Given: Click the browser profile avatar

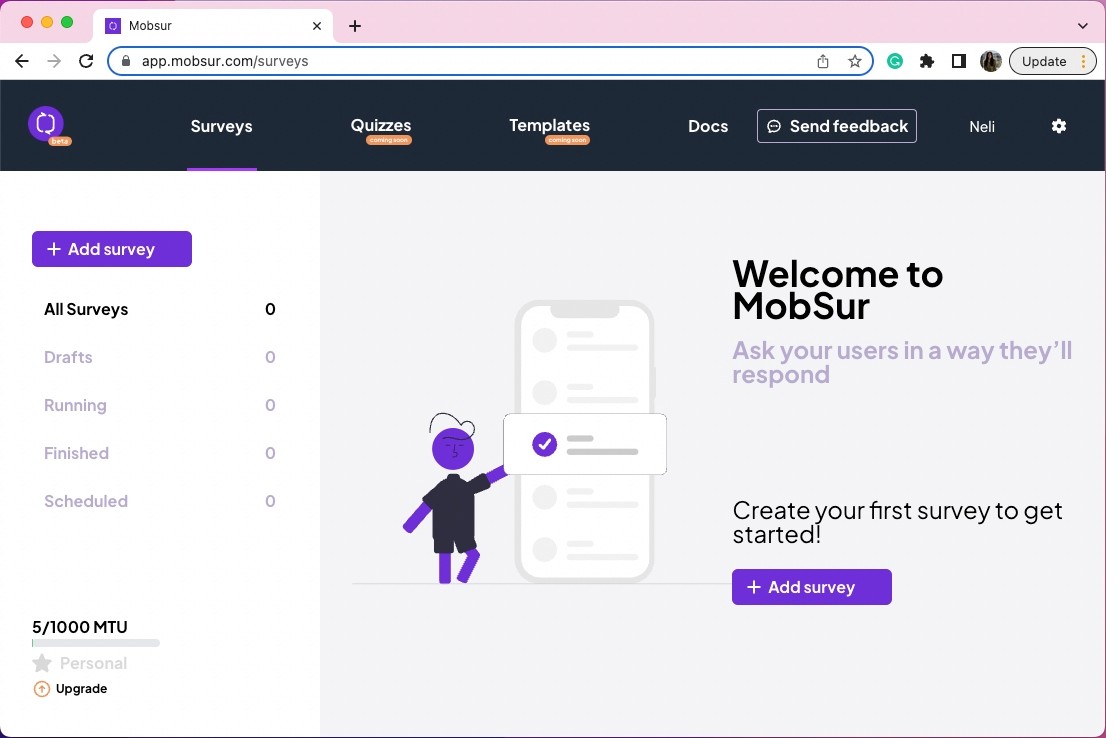Looking at the screenshot, I should [x=991, y=61].
